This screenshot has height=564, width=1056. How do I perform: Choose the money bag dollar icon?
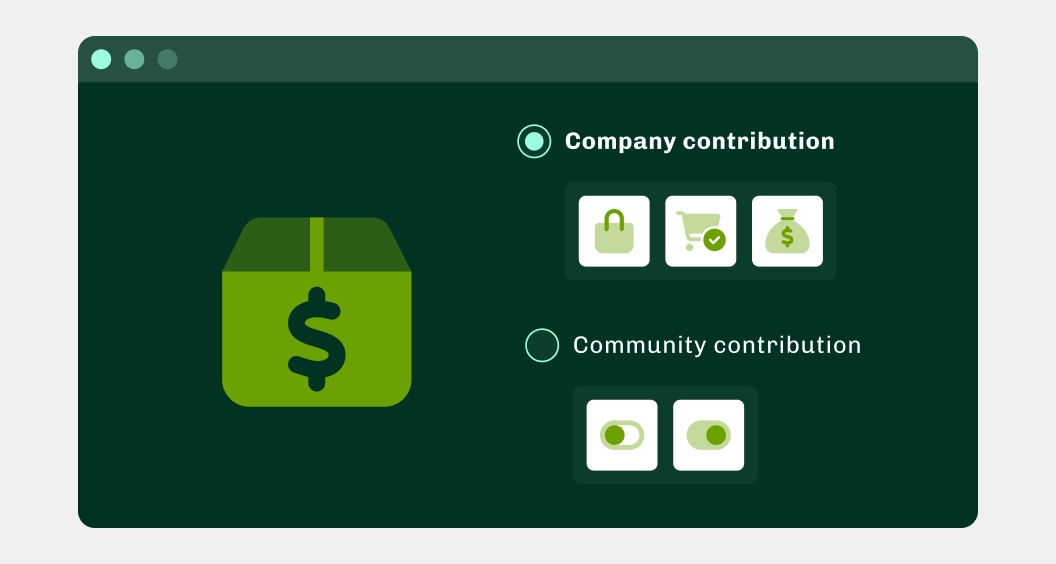coord(787,231)
